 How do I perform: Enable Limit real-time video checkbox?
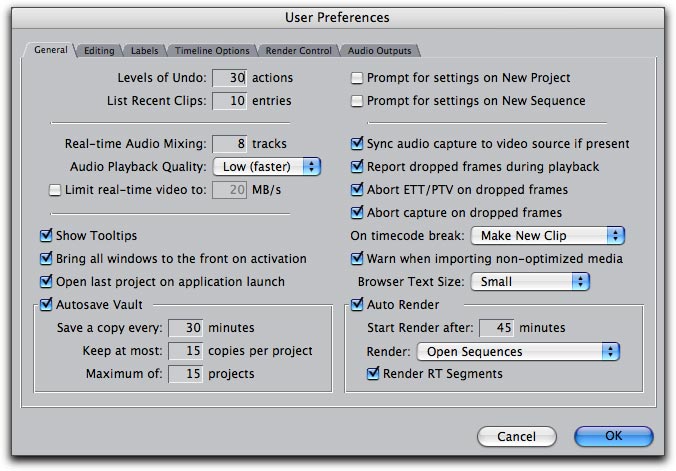(x=55, y=190)
